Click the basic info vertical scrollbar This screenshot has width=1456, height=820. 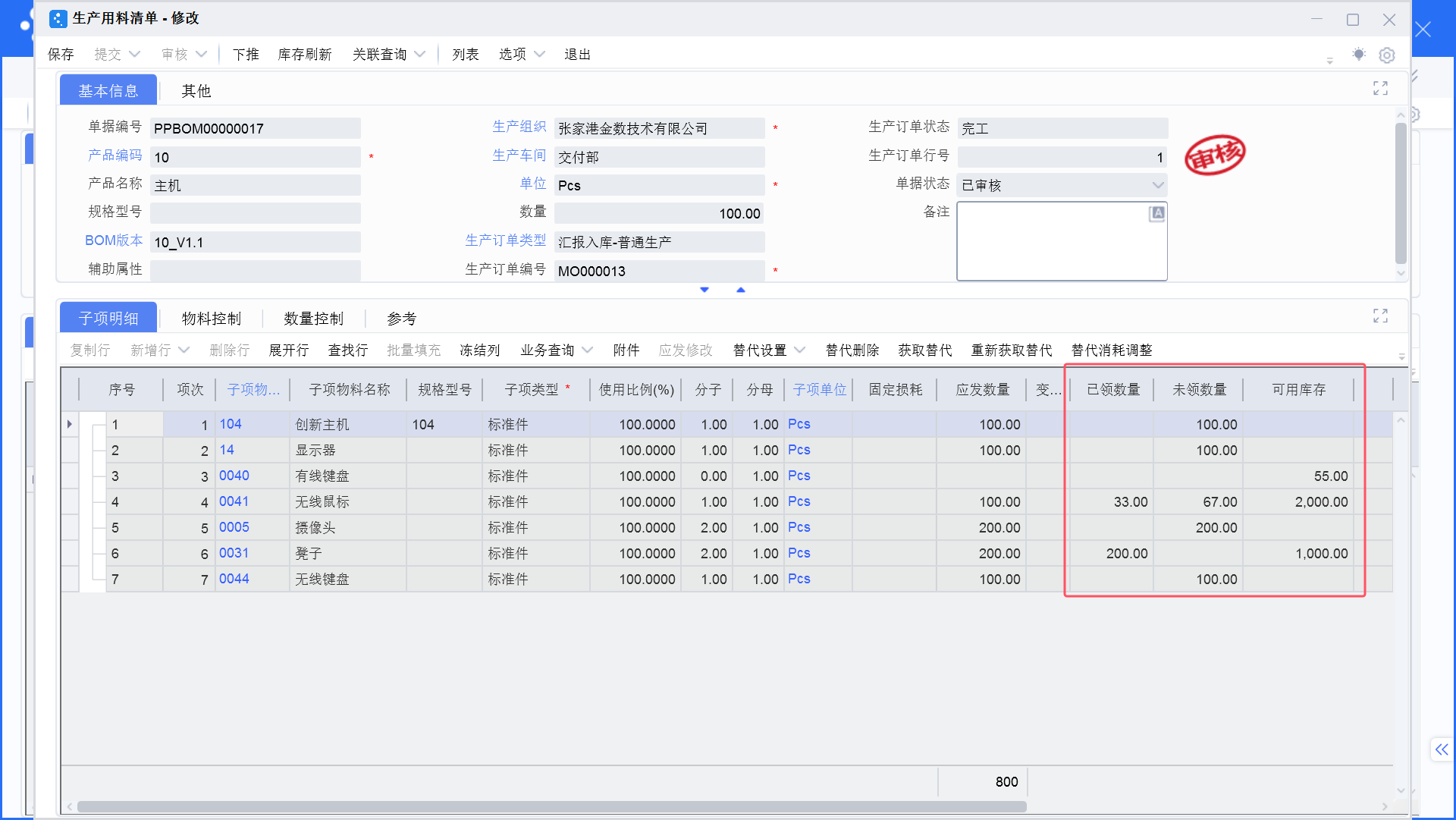[x=1401, y=193]
